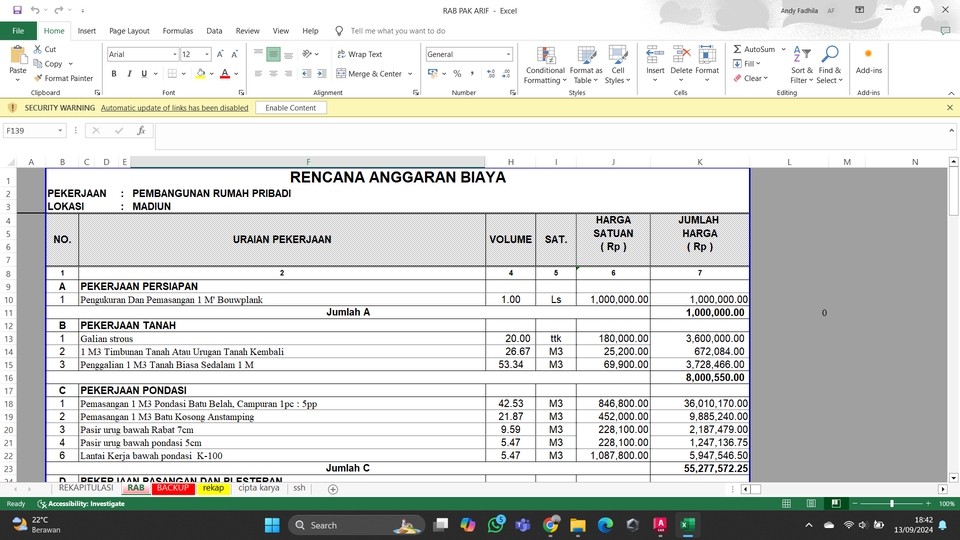Decrease font size with smaller A icon

coord(234,54)
